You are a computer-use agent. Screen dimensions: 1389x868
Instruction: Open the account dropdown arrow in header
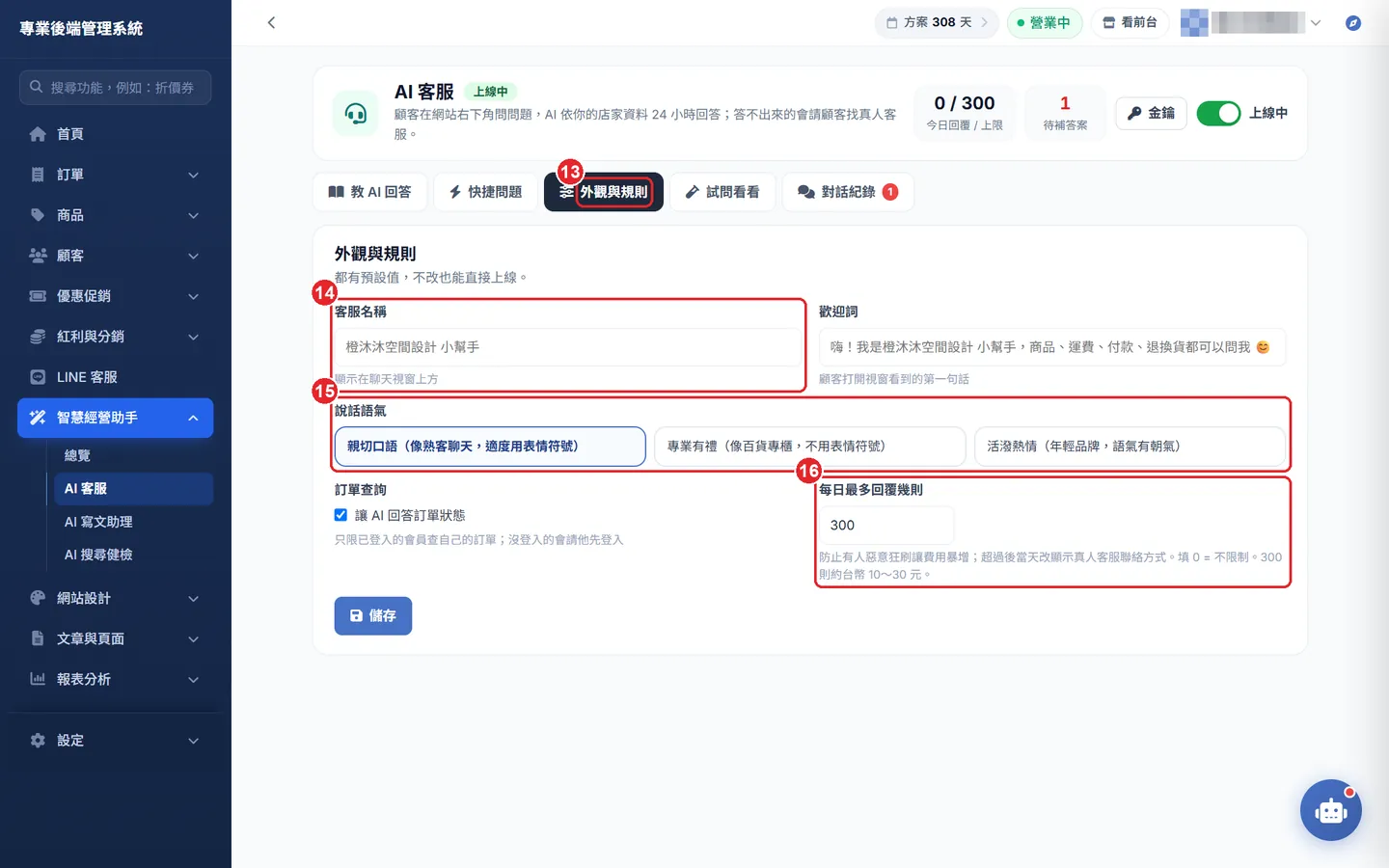click(1316, 22)
